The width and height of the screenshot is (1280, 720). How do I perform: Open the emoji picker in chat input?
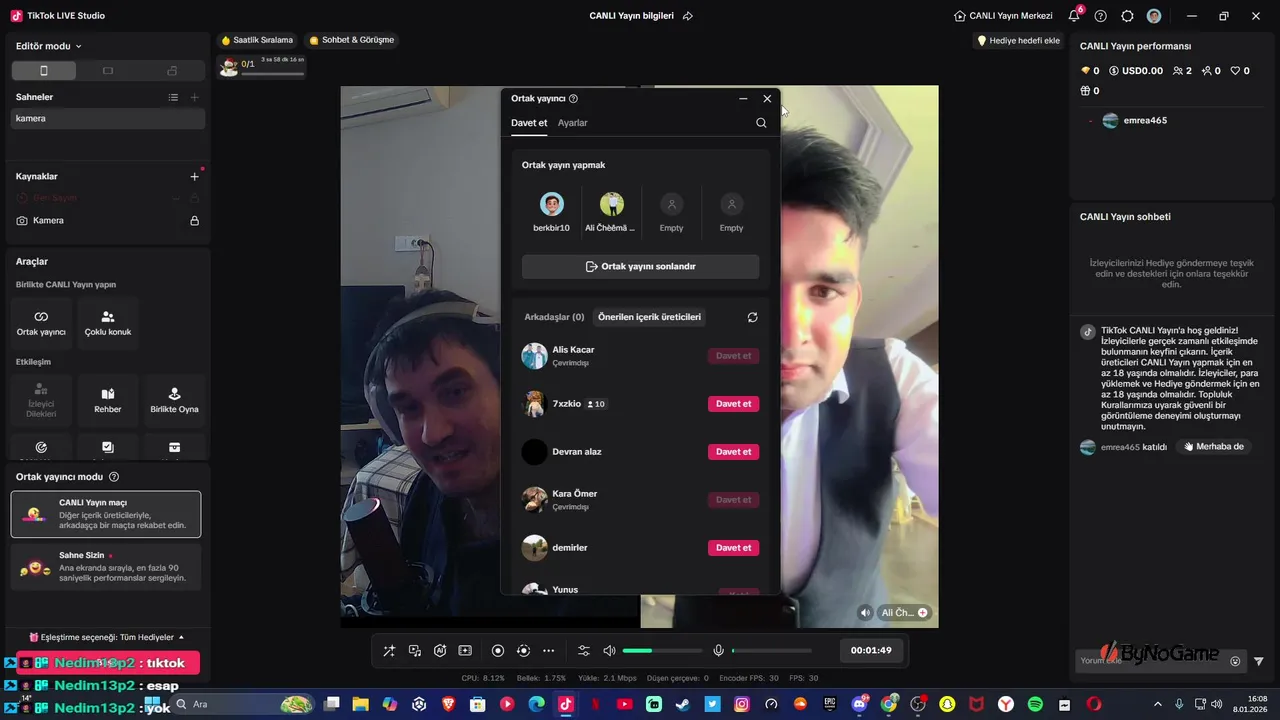pyautogui.click(x=1235, y=661)
